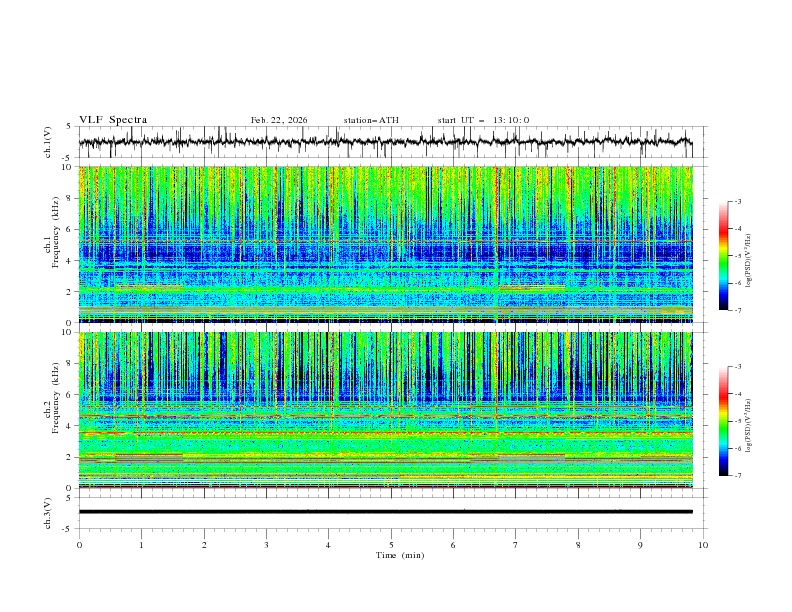The width and height of the screenshot is (792, 612).
Task: Click the ch.2 PSD color scale bar
Action: pyautogui.click(x=724, y=421)
